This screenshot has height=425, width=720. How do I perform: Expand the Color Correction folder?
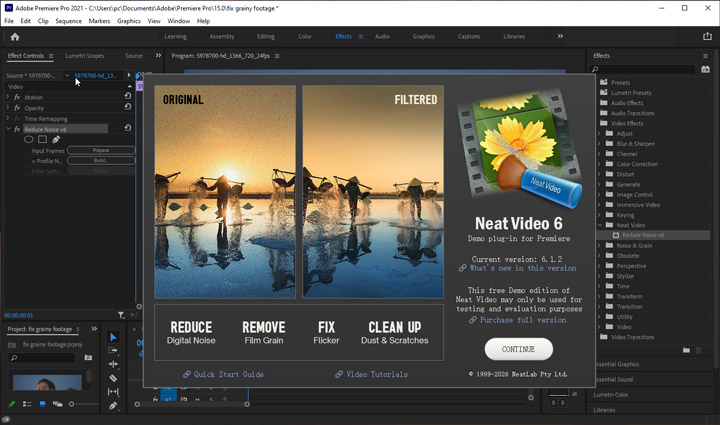click(599, 164)
